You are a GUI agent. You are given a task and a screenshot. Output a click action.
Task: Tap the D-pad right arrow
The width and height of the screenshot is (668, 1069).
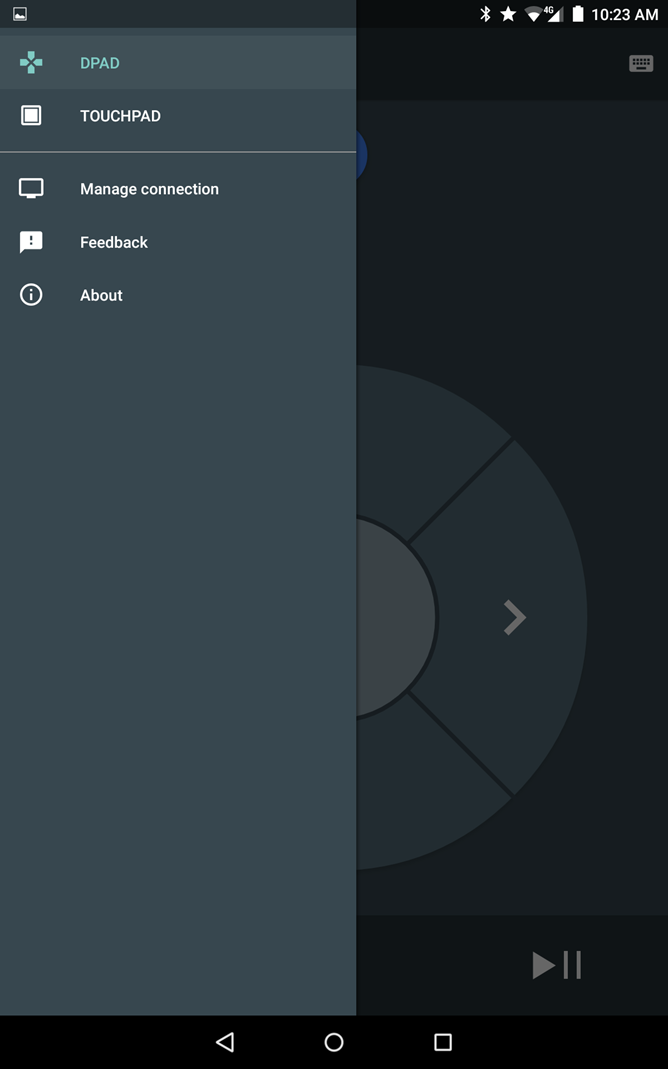pyautogui.click(x=515, y=618)
